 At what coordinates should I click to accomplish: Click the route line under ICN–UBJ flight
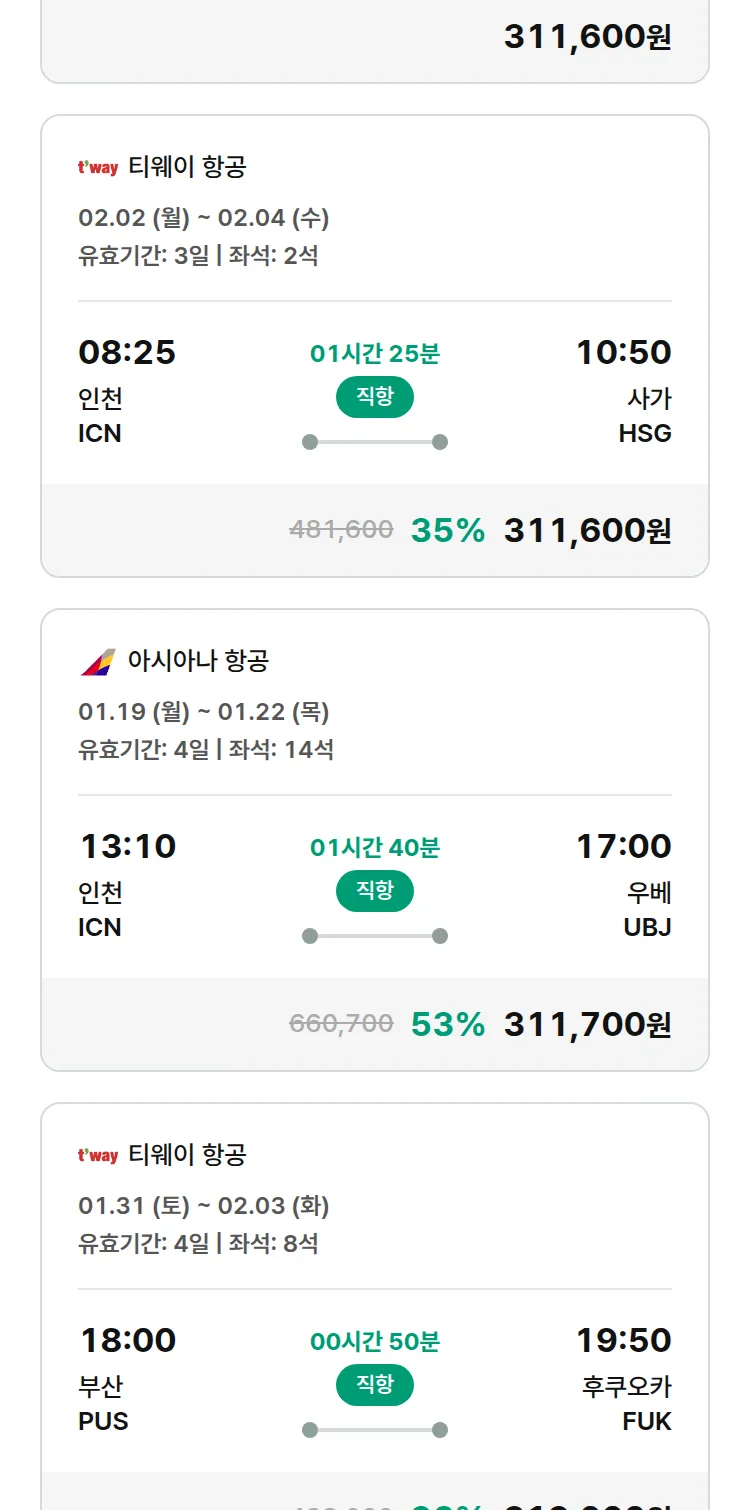[x=375, y=936]
